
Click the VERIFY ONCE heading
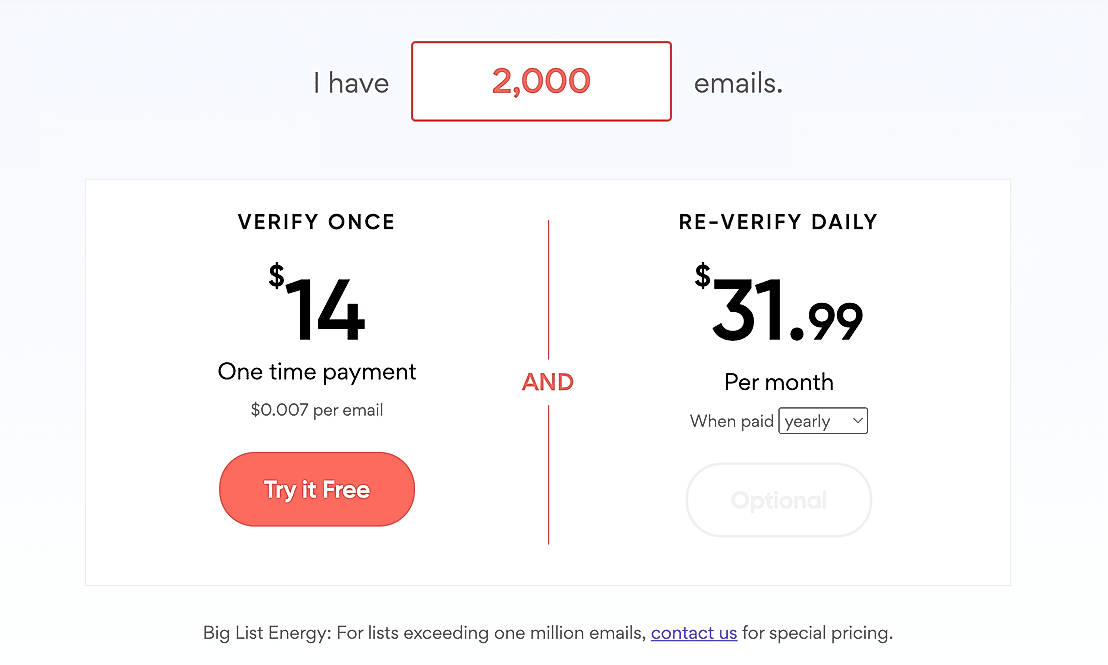pyautogui.click(x=316, y=222)
